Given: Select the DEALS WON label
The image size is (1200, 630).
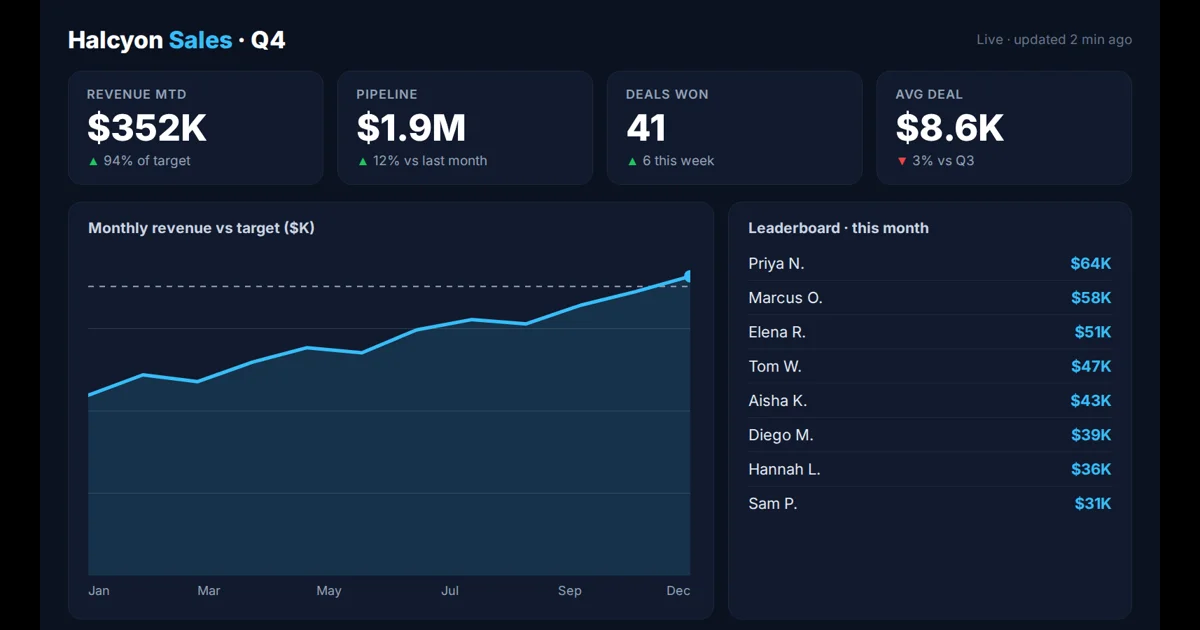Looking at the screenshot, I should click(x=667, y=94).
